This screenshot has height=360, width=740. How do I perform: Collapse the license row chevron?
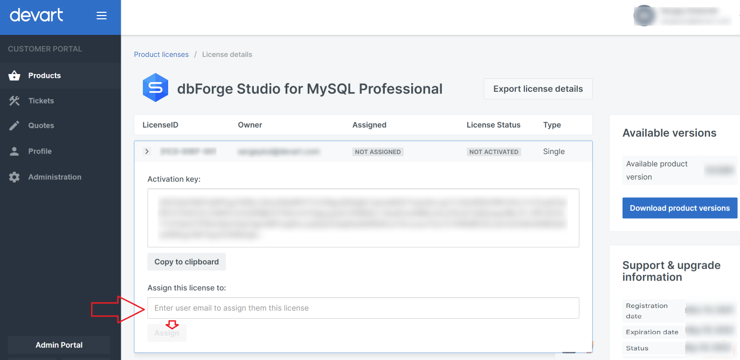147,151
